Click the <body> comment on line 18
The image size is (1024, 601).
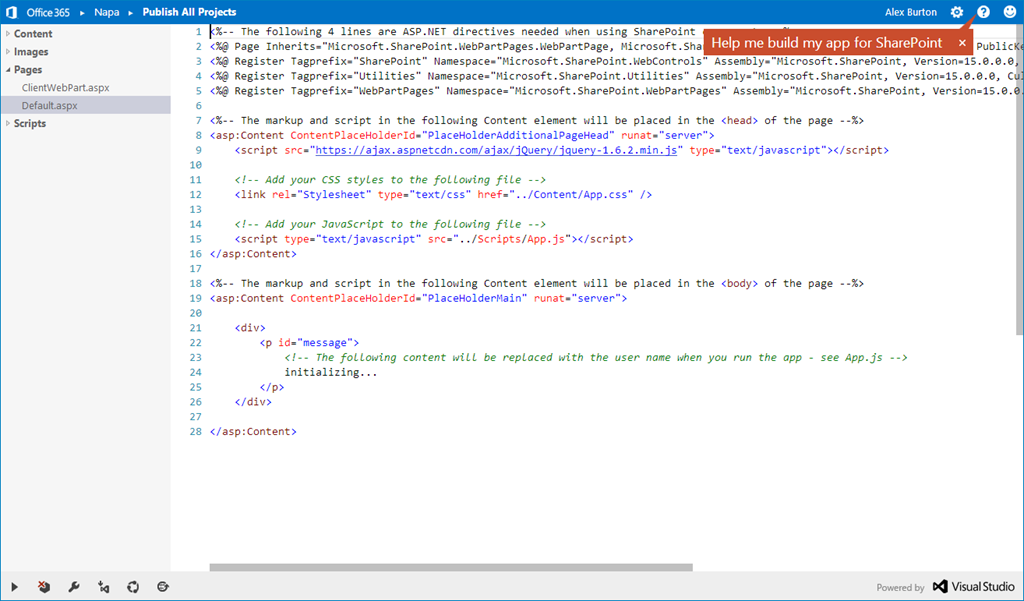(537, 284)
